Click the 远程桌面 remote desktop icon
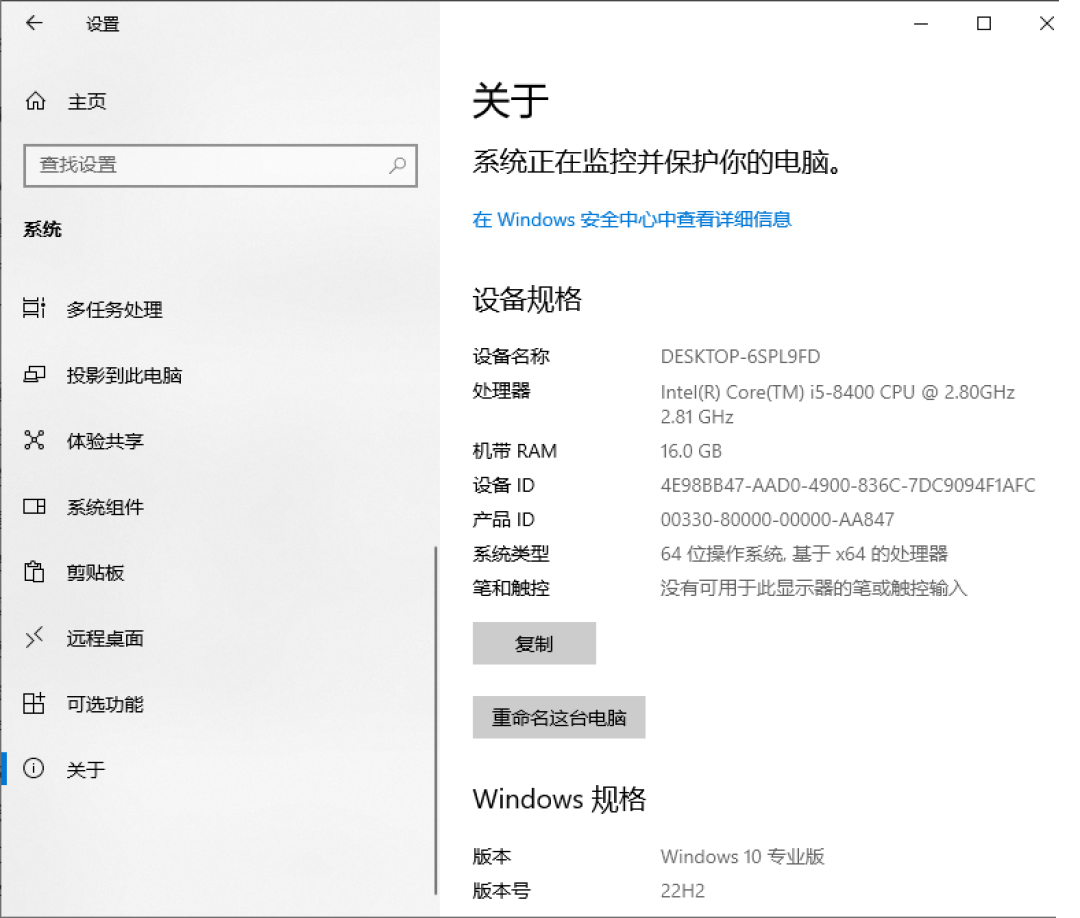Viewport: 1080px width, 918px height. tap(34, 637)
